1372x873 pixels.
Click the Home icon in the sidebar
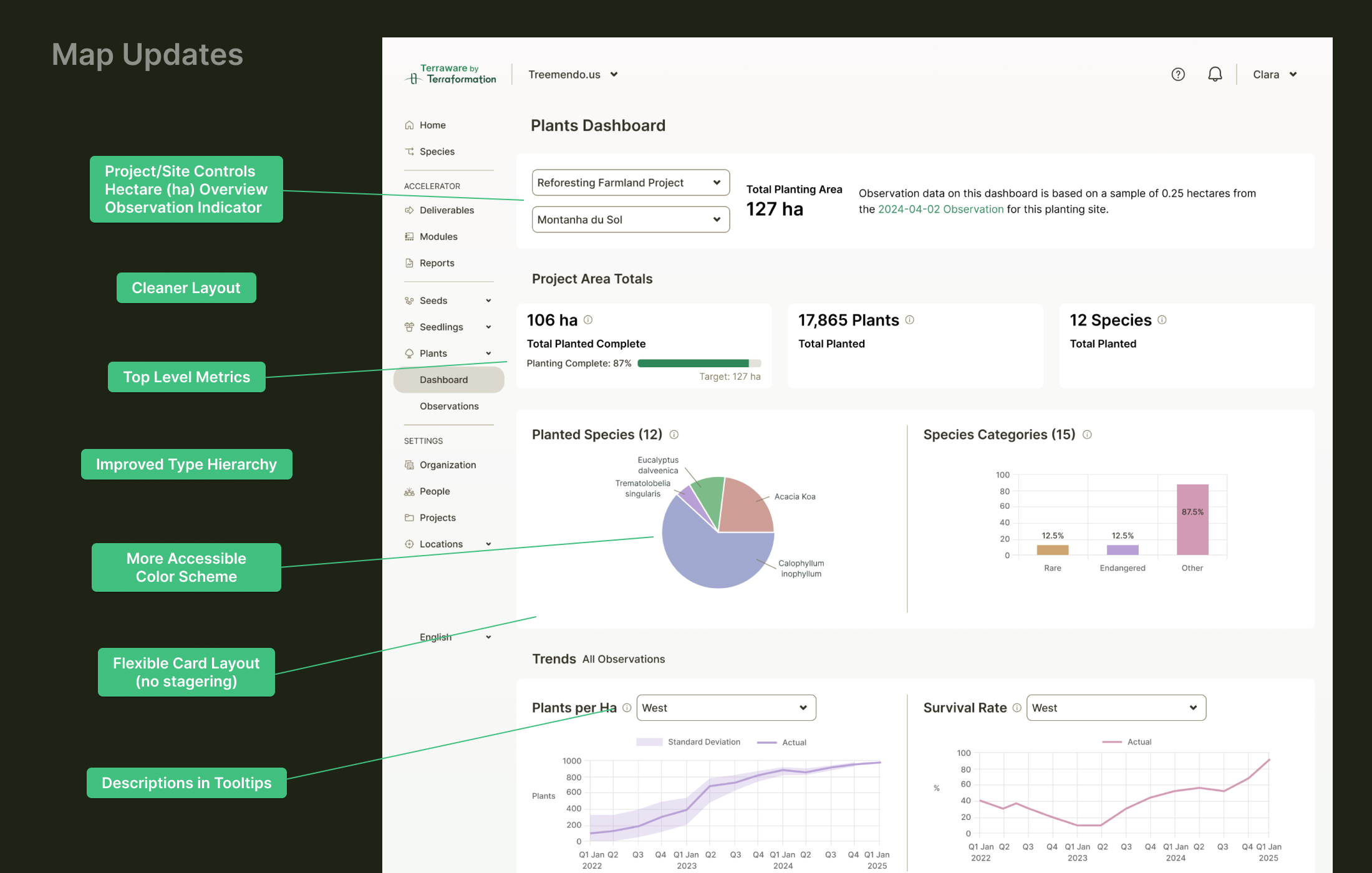tap(410, 125)
